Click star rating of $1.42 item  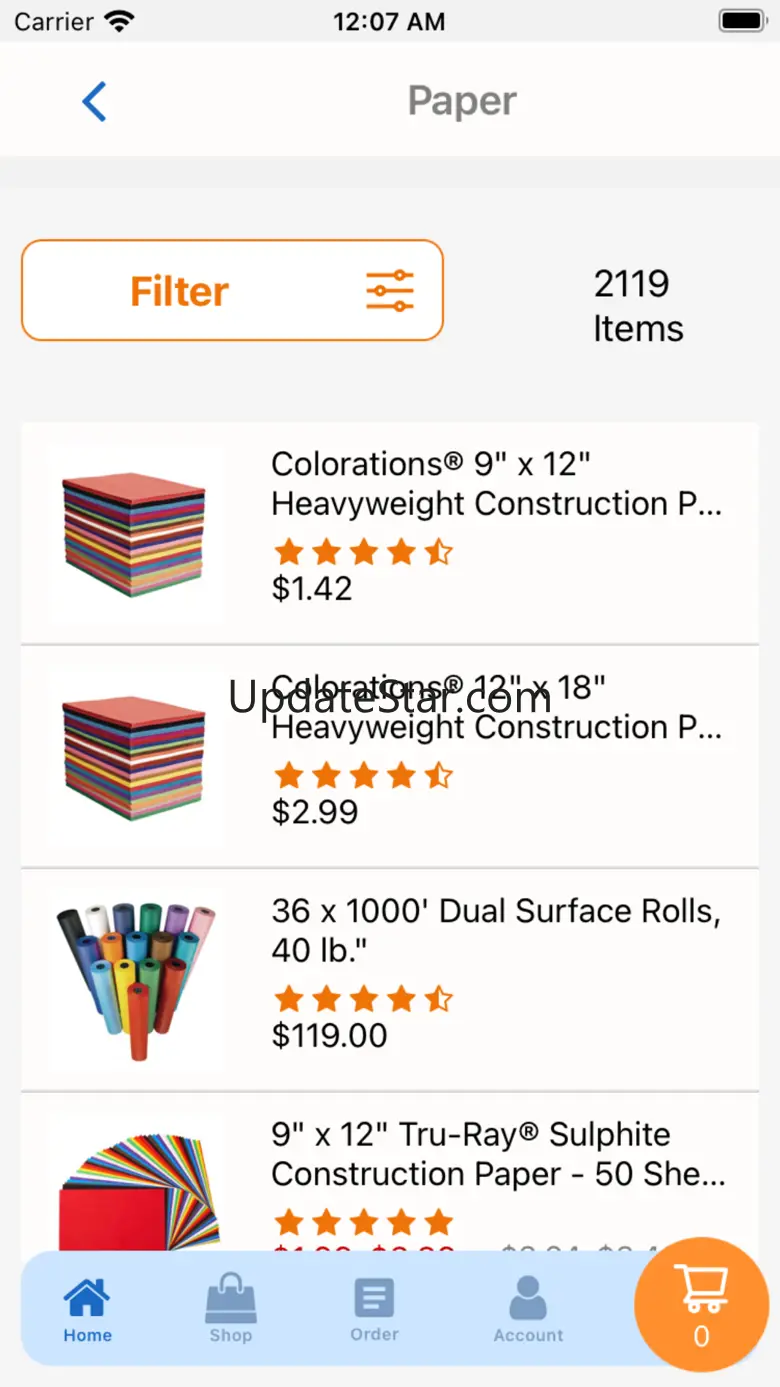363,552
